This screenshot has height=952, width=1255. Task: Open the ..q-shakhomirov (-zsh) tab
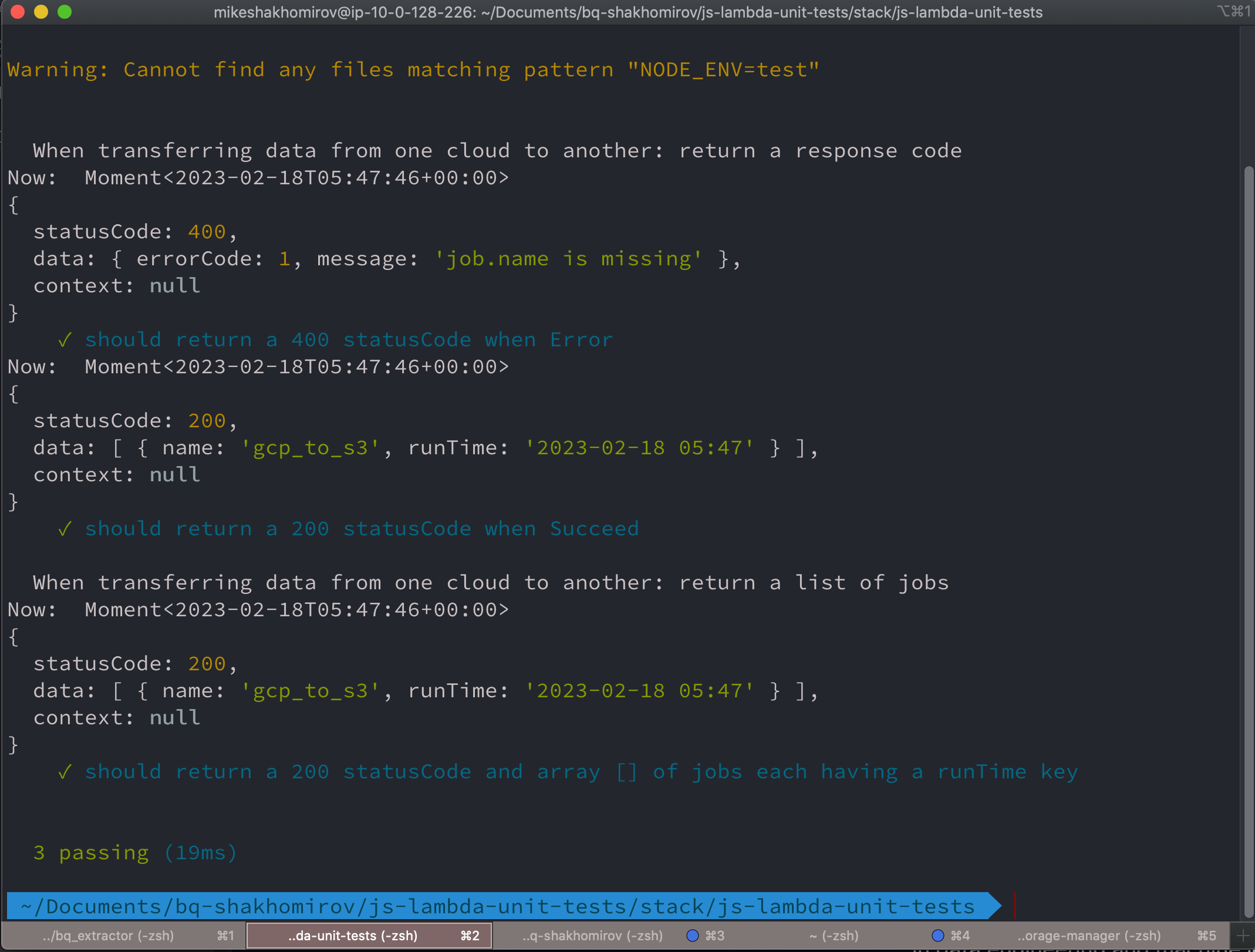[592, 936]
